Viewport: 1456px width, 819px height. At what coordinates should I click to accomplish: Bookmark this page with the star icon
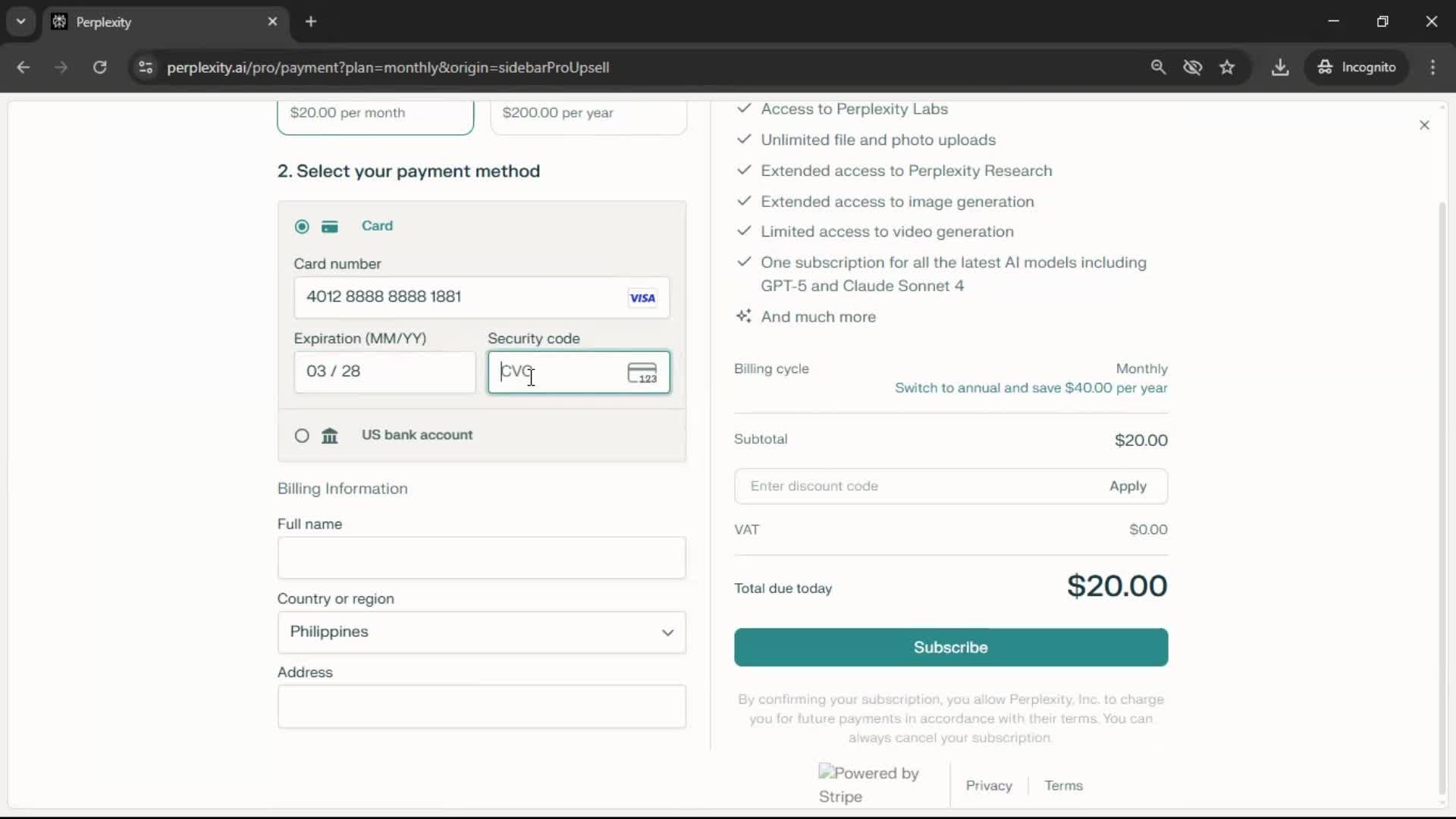tap(1227, 67)
